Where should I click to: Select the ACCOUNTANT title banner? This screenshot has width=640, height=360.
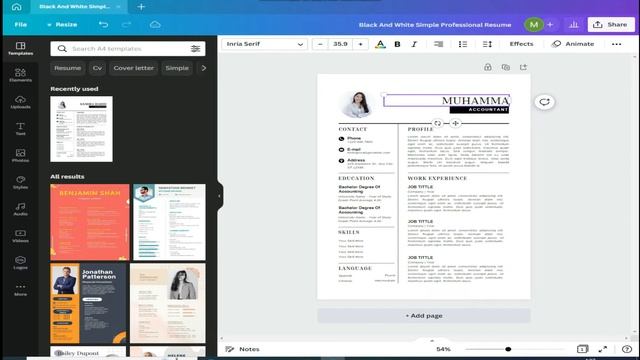(x=479, y=110)
